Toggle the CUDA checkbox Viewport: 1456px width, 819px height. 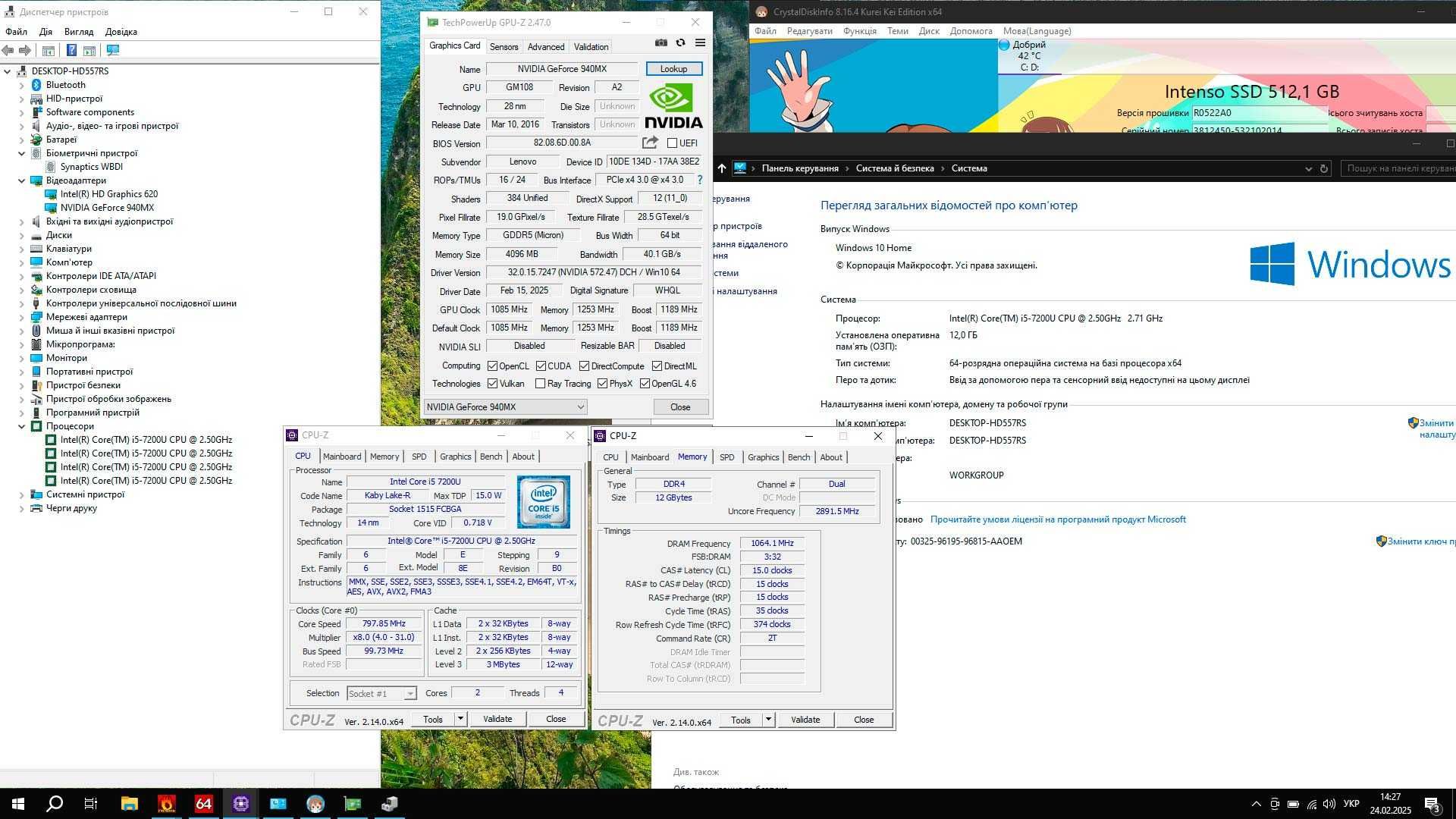point(541,366)
